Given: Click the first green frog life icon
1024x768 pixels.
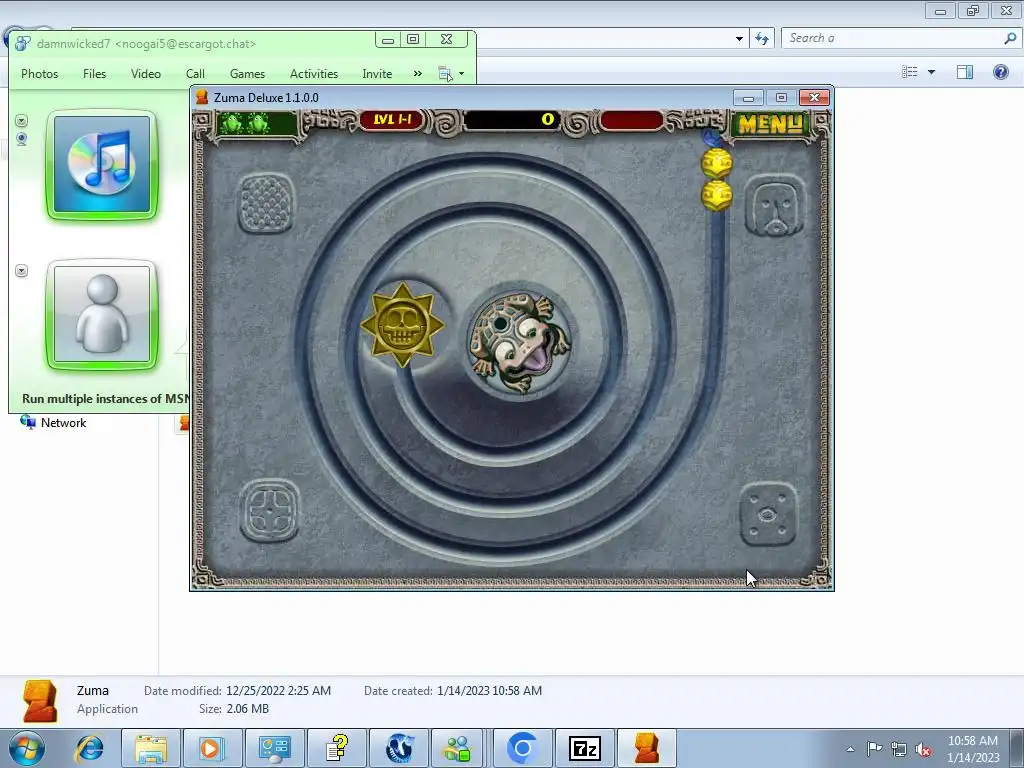Looking at the screenshot, I should pos(231,122).
